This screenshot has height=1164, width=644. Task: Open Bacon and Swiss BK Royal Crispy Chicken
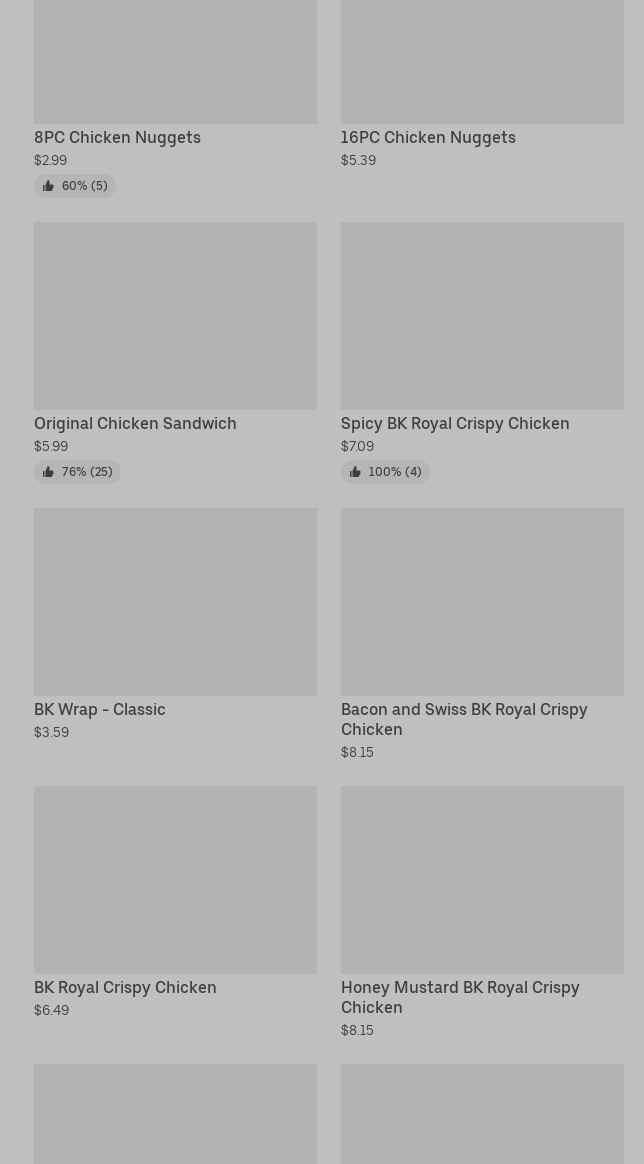pyautogui.click(x=464, y=719)
